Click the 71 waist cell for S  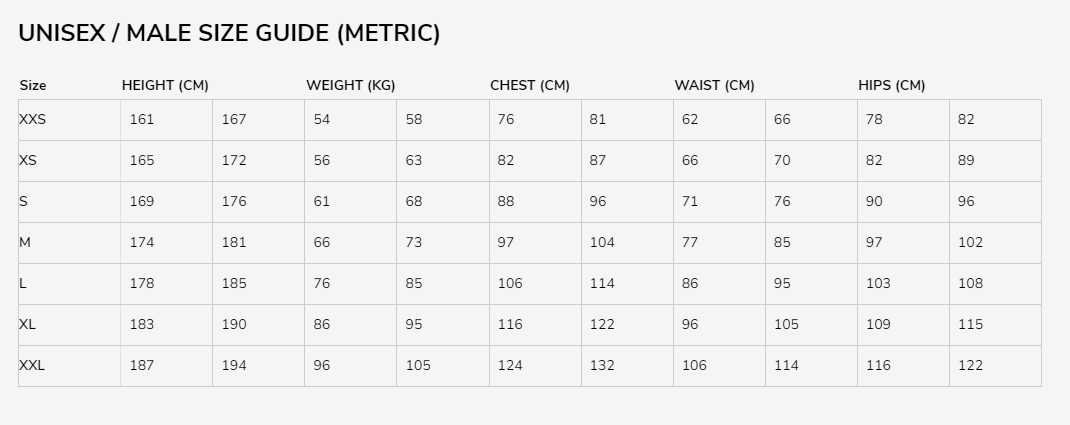[690, 201]
